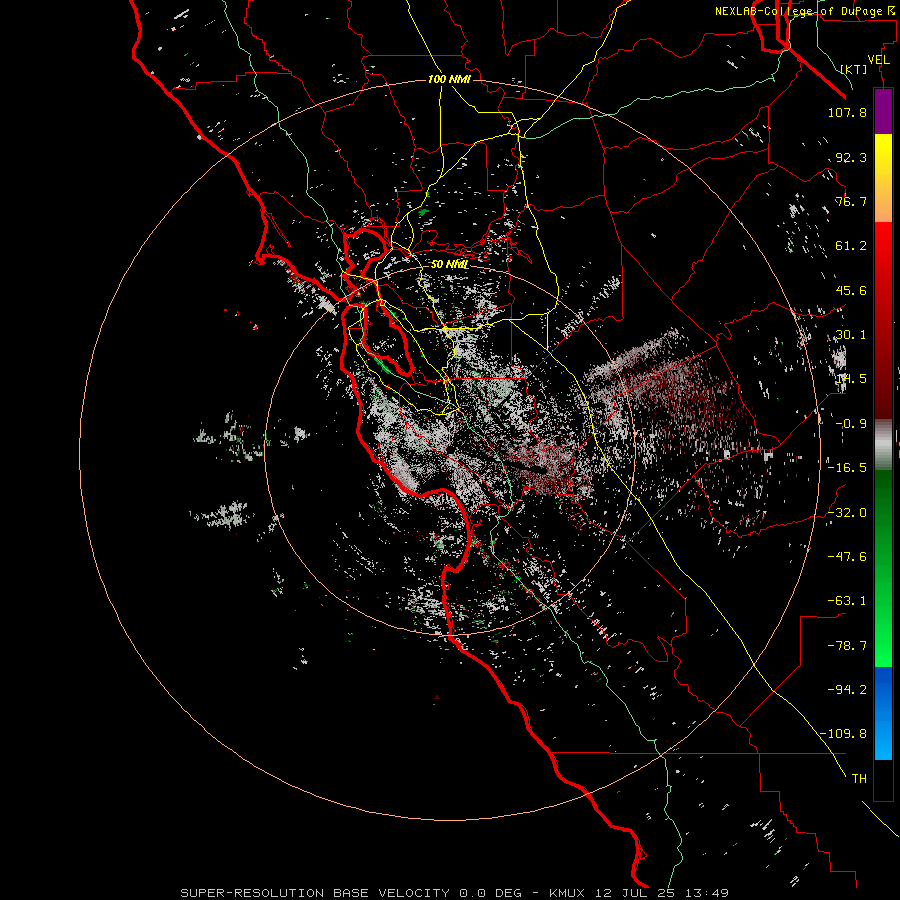The height and width of the screenshot is (900, 900).
Task: Select the -32.0 velocity scale value
Action: tap(847, 513)
